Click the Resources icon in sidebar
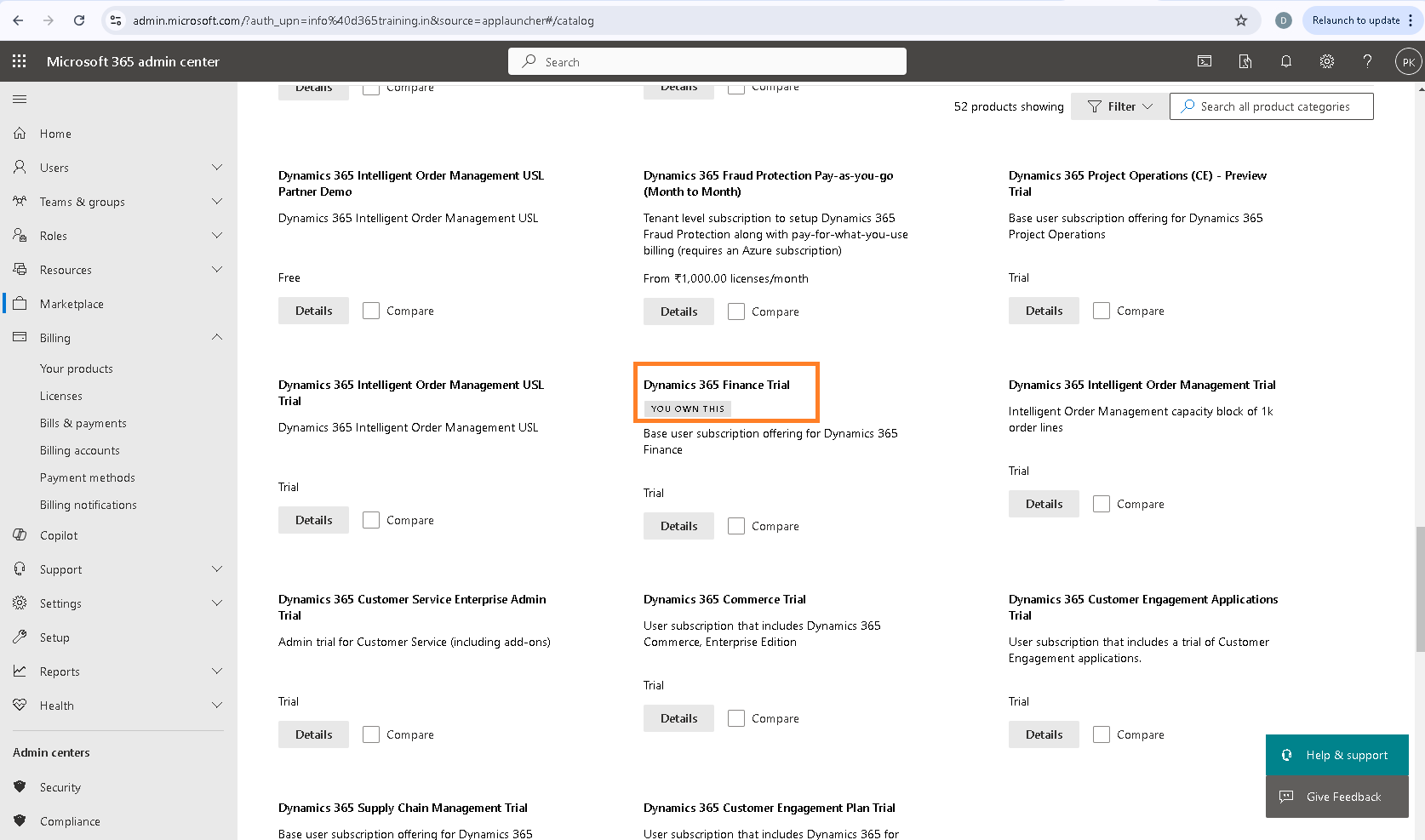The image size is (1425, 840). click(20, 270)
